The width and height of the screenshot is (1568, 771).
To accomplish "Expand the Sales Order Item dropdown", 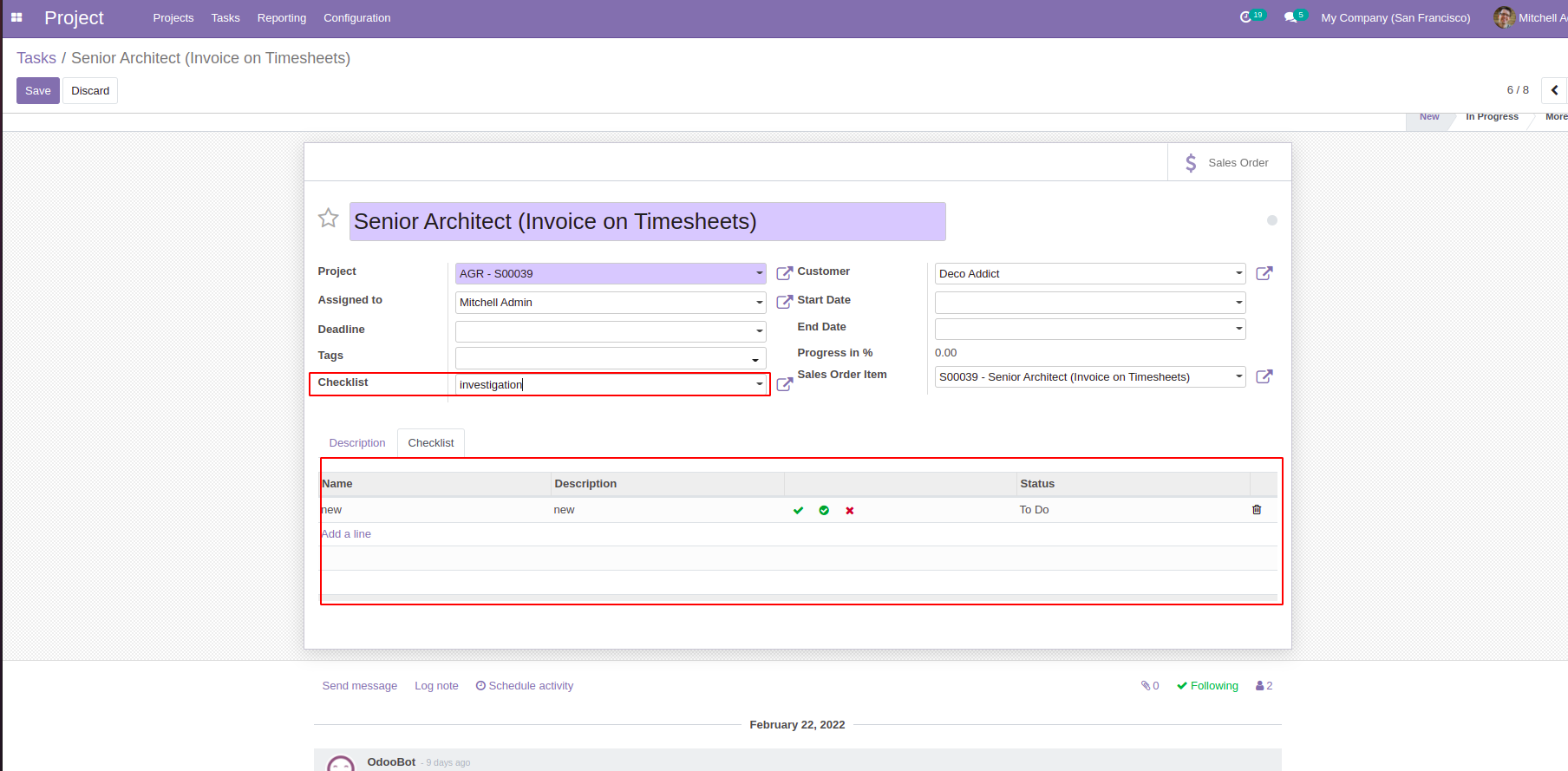I will 1239,376.
